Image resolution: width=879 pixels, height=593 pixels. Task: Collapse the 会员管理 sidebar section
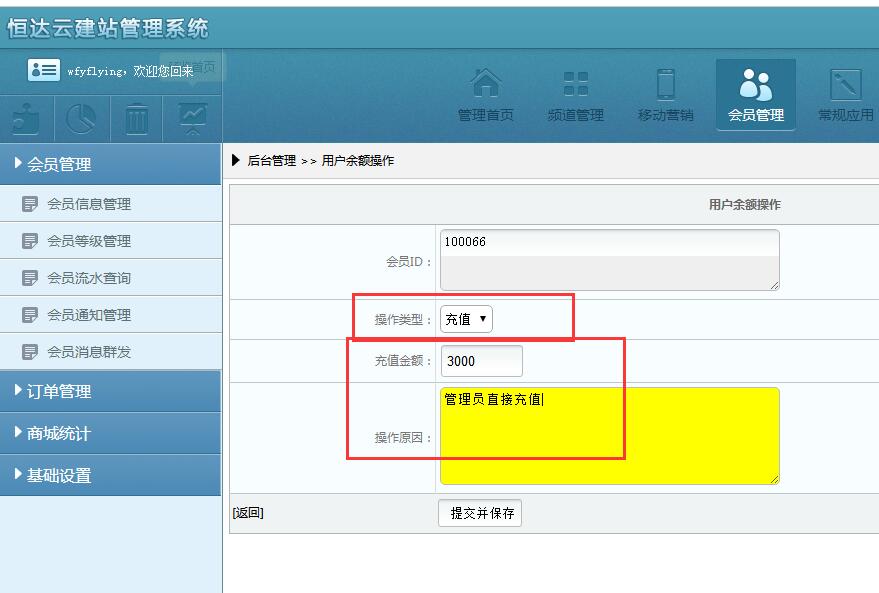click(110, 164)
